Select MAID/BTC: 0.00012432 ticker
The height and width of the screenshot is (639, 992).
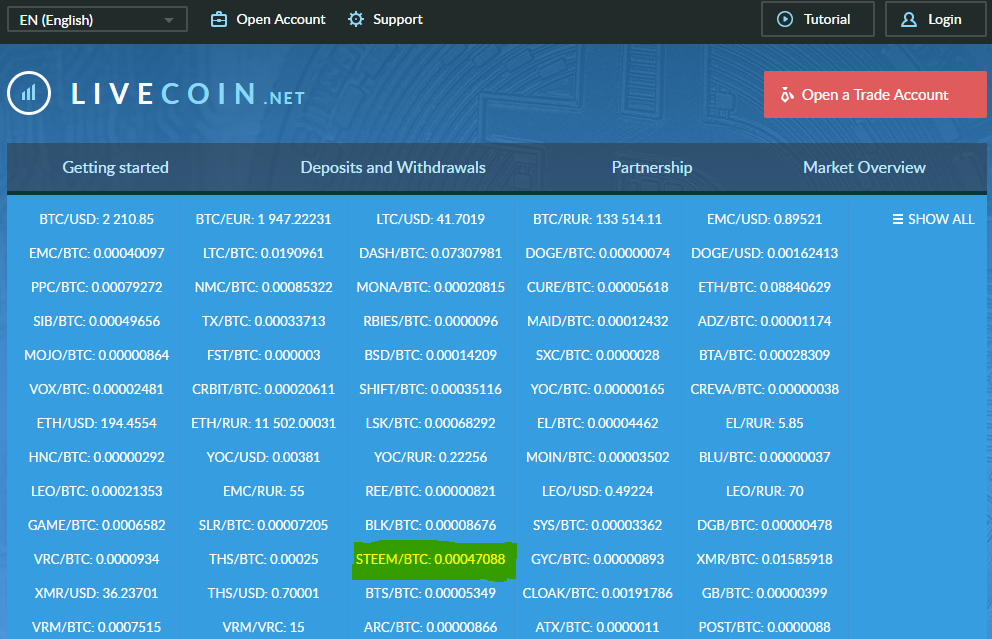point(597,321)
